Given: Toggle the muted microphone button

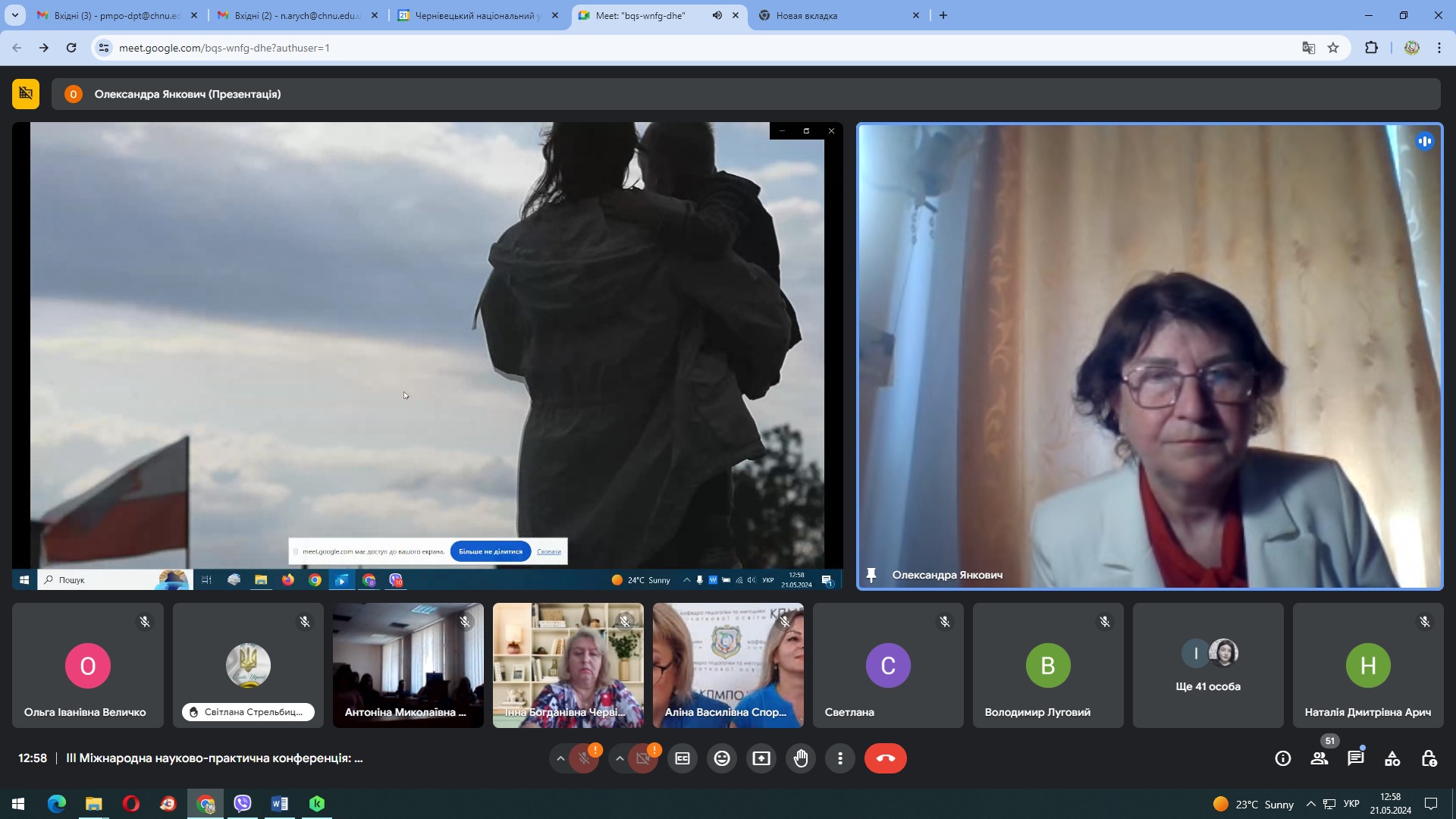Looking at the screenshot, I should 584,758.
